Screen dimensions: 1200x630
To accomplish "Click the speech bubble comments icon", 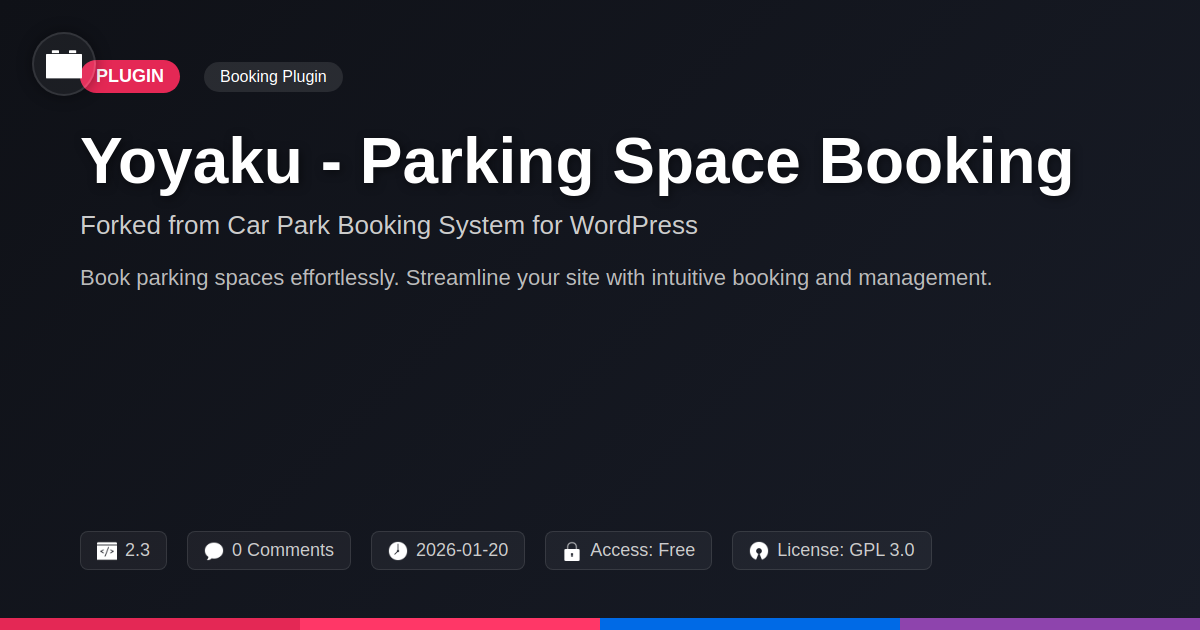I will click(x=214, y=551).
